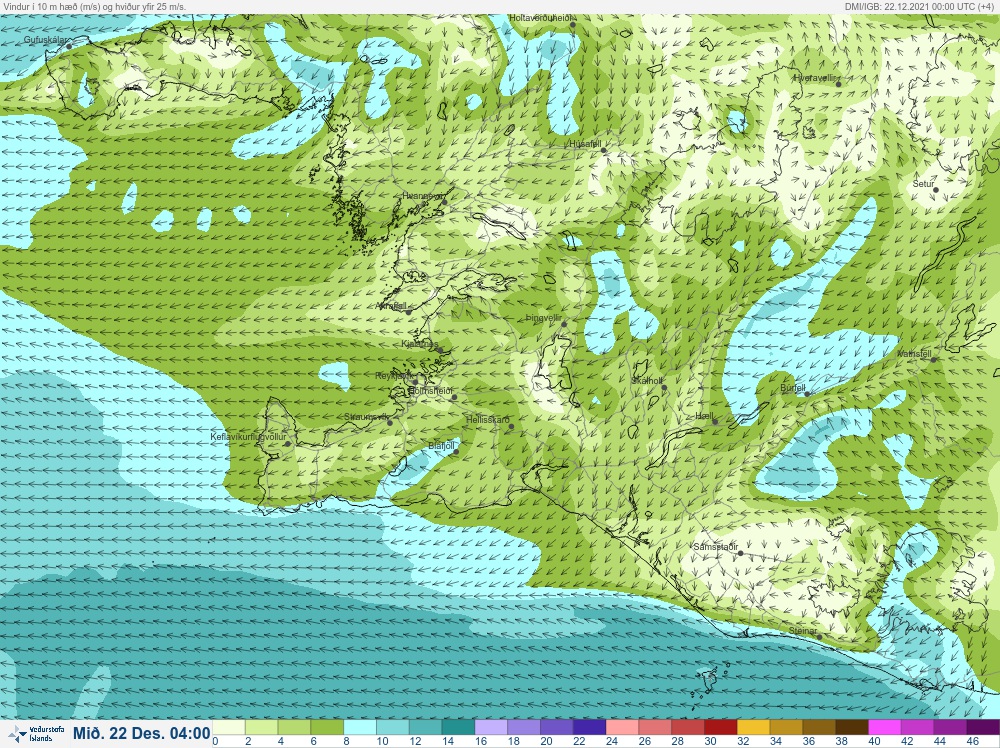Pick the red 28–30 m/s legend swatch
1000x748 pixels.
coord(688,728)
